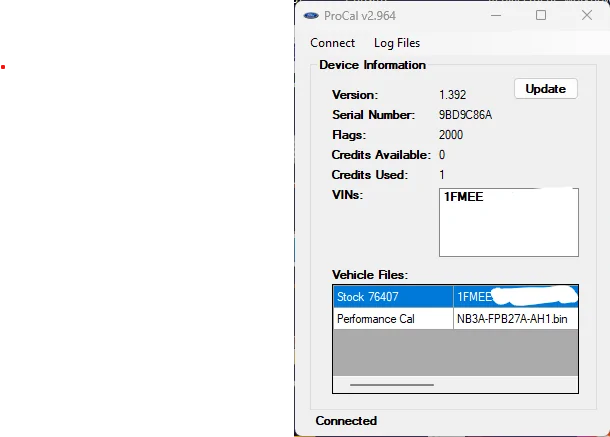Click the 1FMEE entry in VINs list
Viewport: 610px width, 437px height.
pyautogui.click(x=463, y=197)
